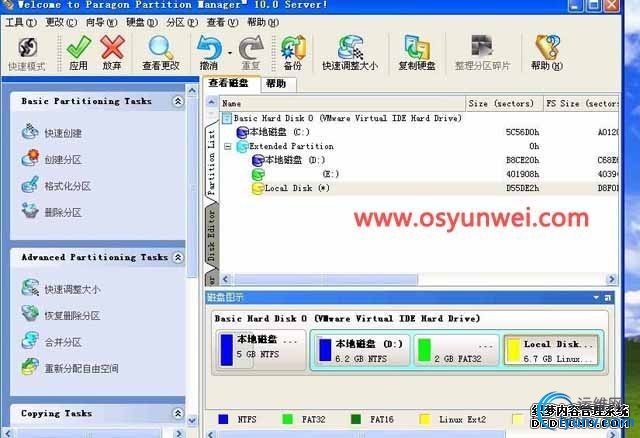Select the 5 GB NTFS block in the disk map
Viewport: 640px width, 438px height.
click(261, 349)
